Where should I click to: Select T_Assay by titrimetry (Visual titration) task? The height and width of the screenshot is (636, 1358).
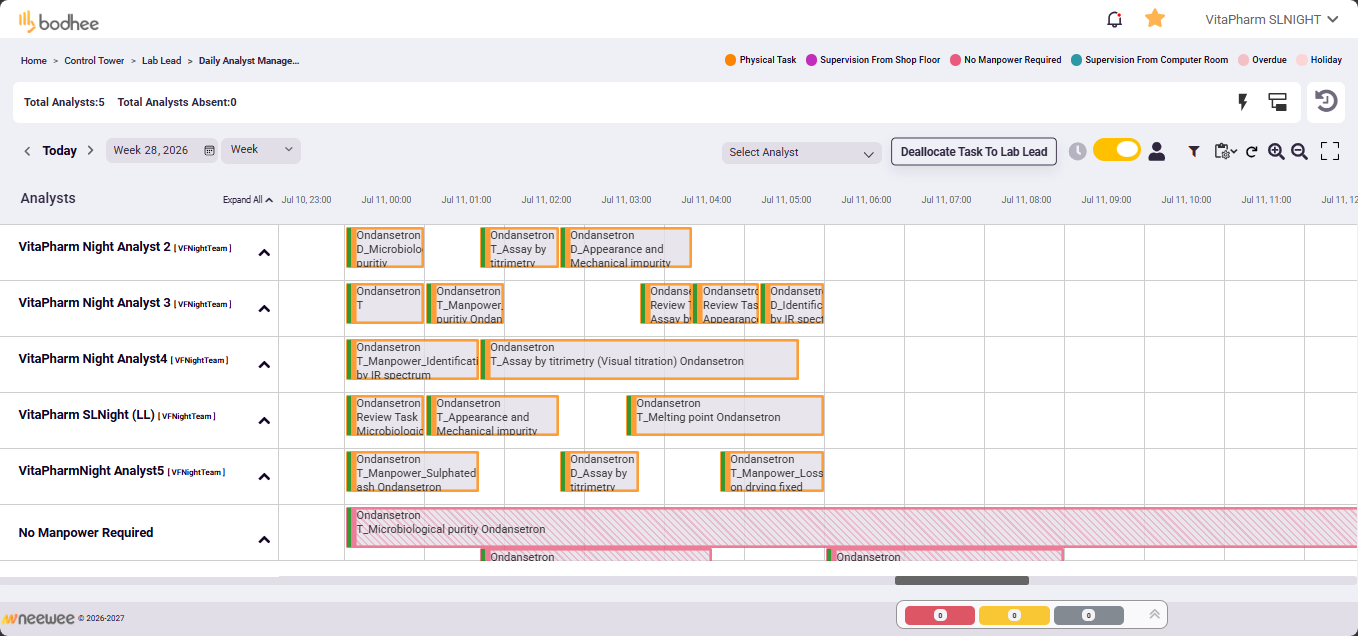tap(639, 359)
